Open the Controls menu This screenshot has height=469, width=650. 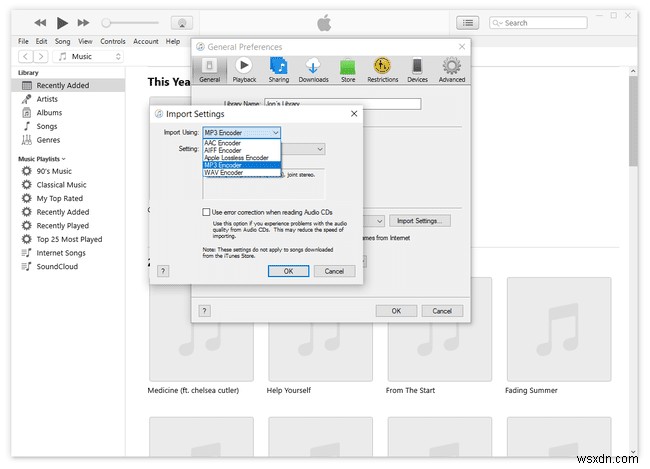[x=113, y=41]
